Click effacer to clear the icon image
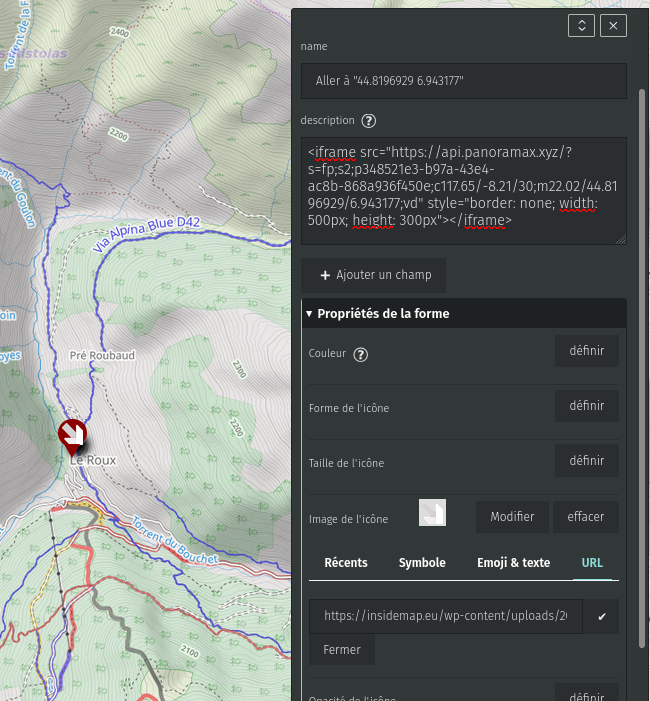650x701 pixels. [586, 517]
